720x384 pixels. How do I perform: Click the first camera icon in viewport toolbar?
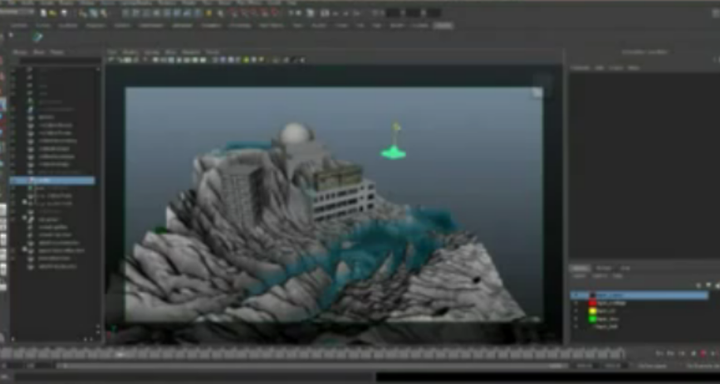tap(111, 60)
